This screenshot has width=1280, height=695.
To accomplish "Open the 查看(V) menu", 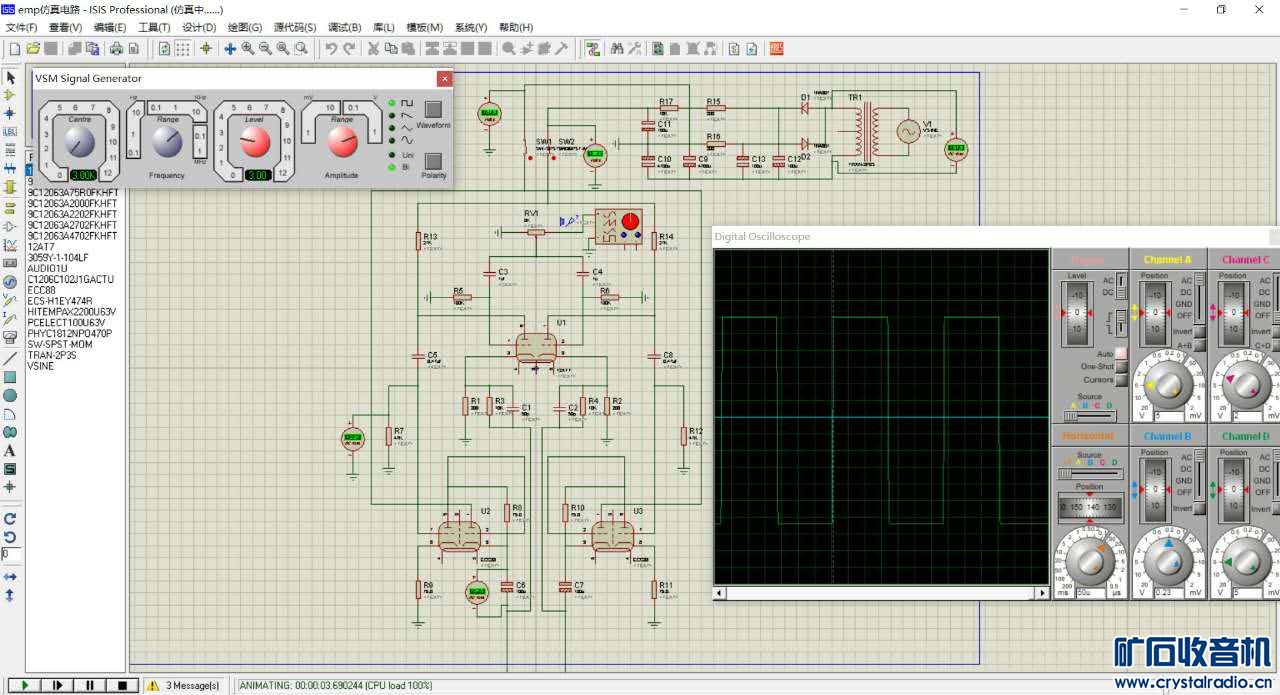I will 65,28.
